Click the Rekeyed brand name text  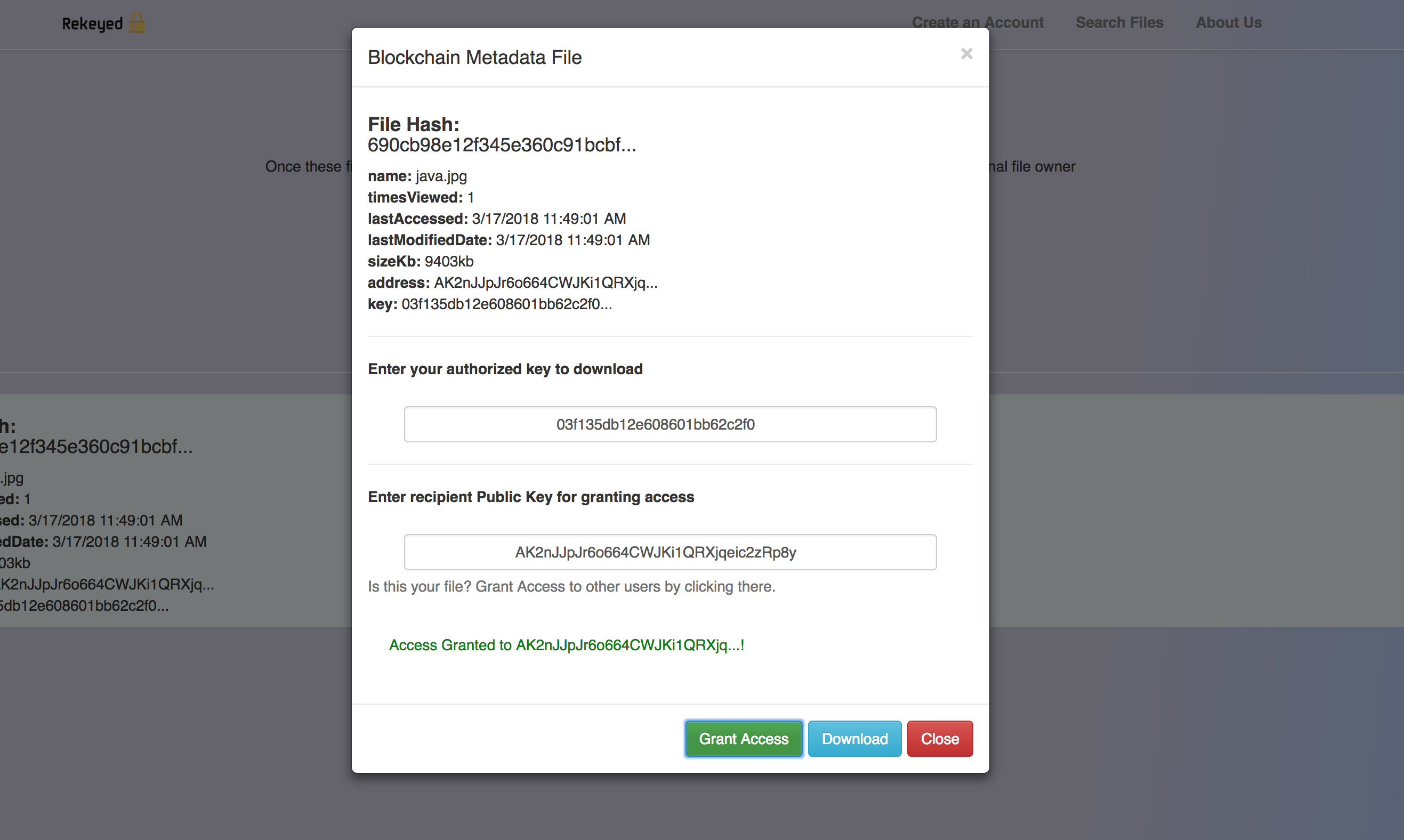point(92,24)
